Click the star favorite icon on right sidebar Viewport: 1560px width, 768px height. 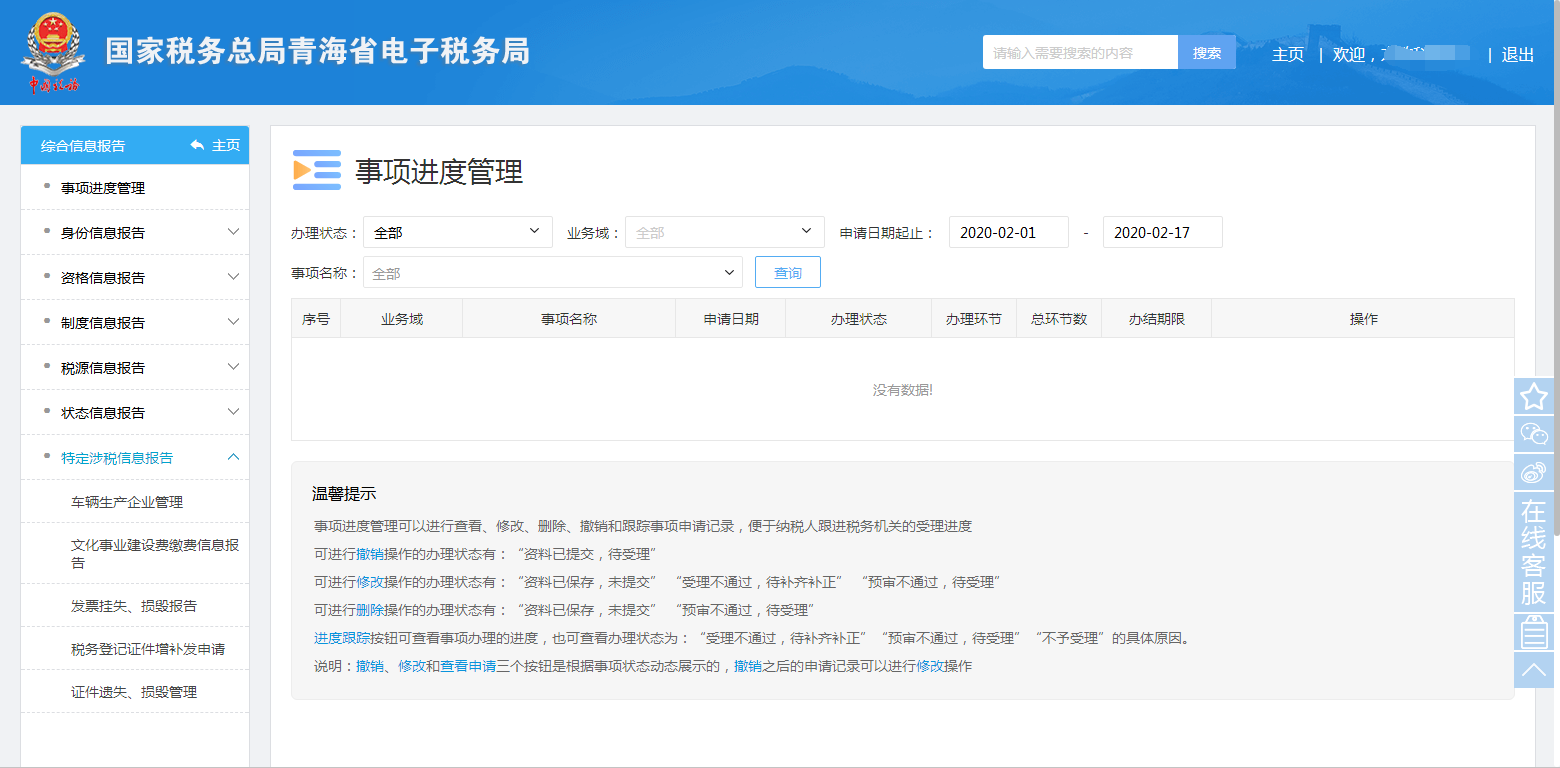1532,397
